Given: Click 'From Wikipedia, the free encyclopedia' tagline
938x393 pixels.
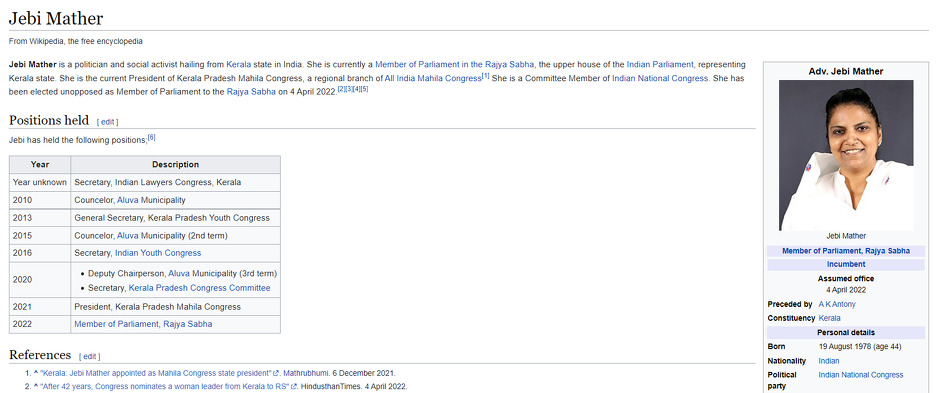Looking at the screenshot, I should [76, 41].
